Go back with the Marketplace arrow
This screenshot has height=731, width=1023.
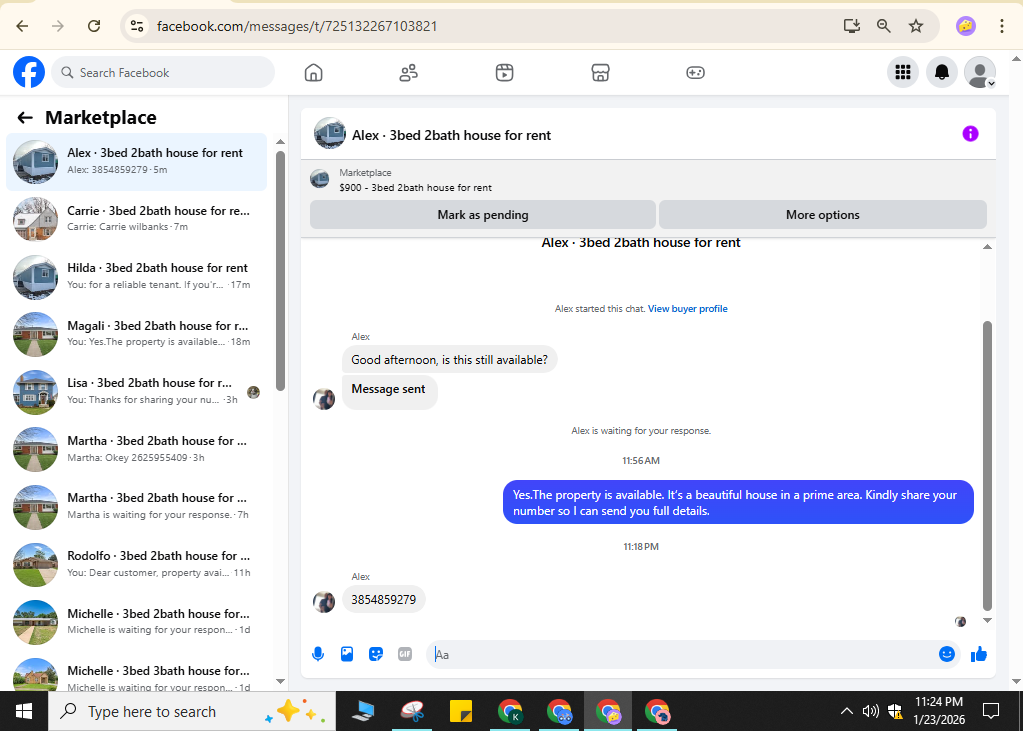(25, 117)
